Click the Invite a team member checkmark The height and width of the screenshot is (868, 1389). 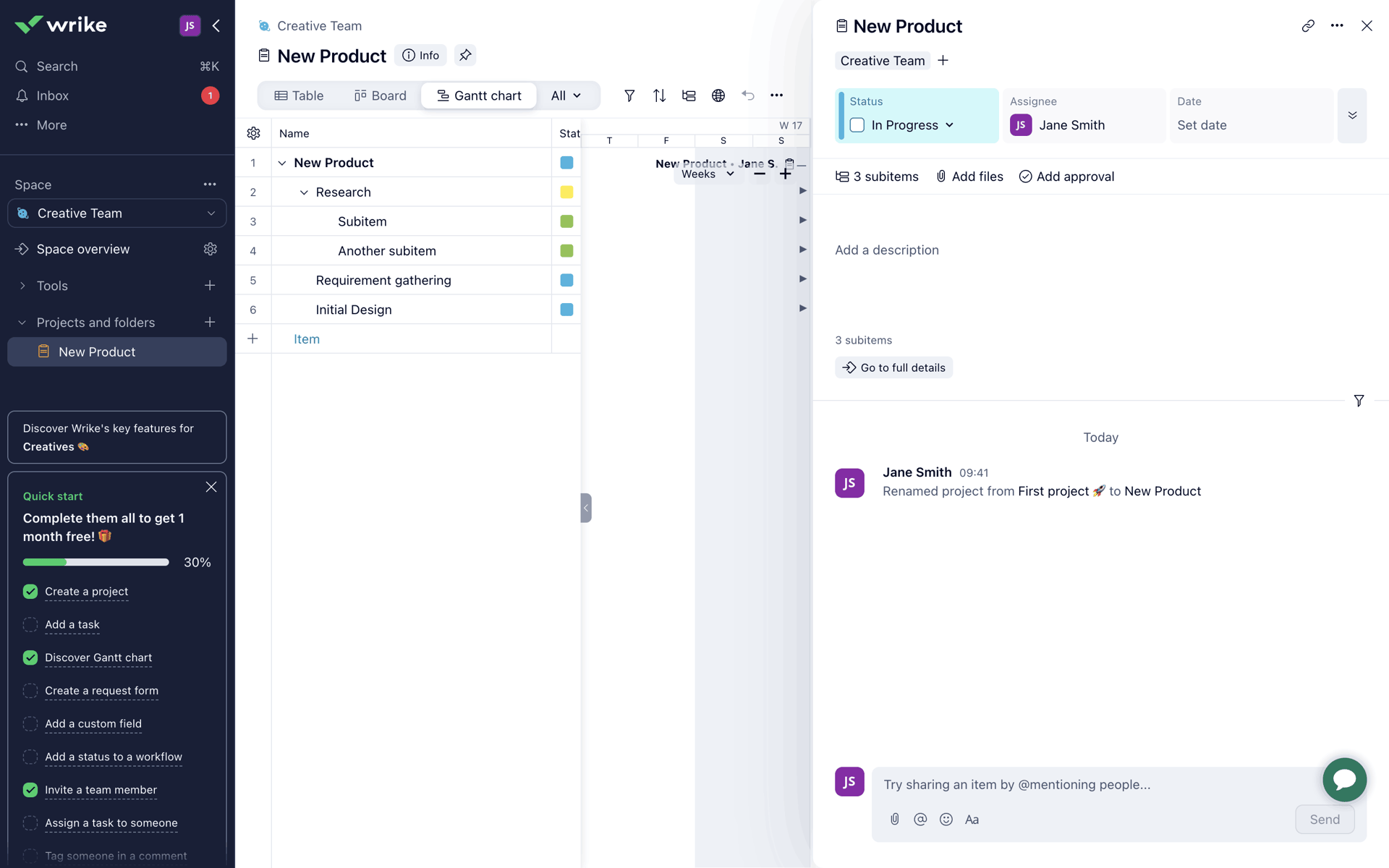(x=30, y=790)
